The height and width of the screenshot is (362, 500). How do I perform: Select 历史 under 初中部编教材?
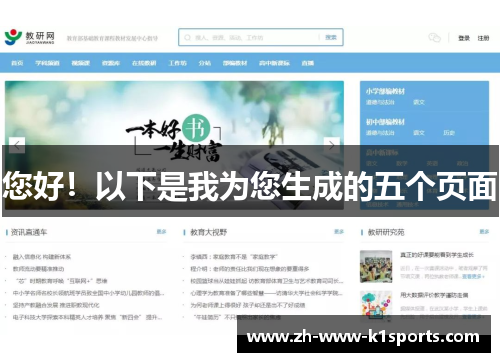[449, 133]
